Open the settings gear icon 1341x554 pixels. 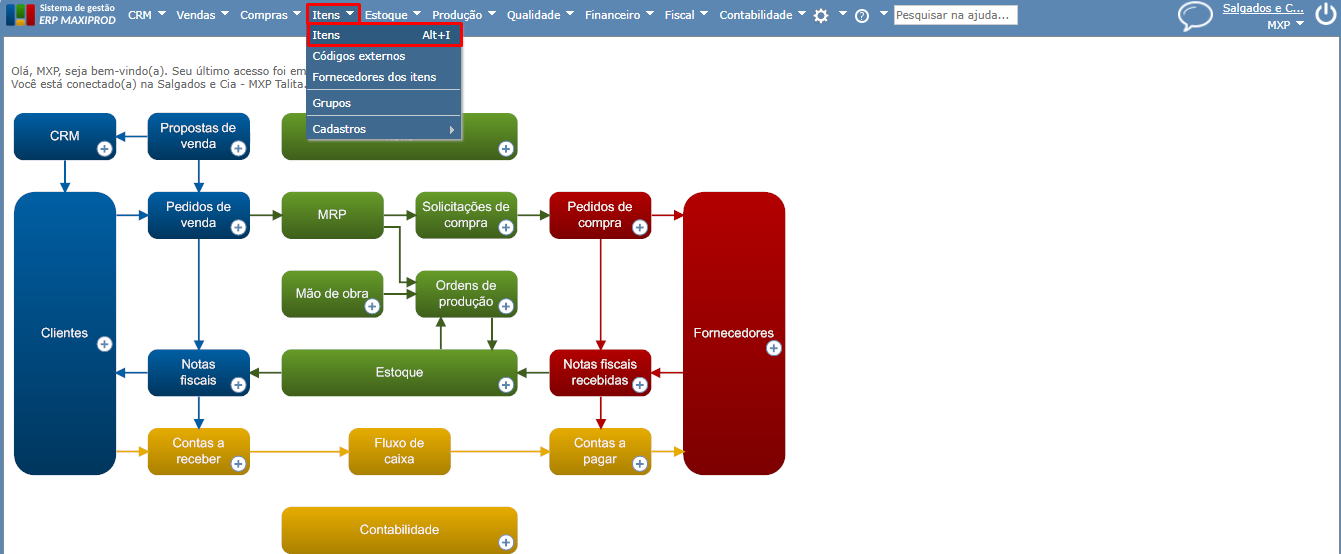coord(821,16)
